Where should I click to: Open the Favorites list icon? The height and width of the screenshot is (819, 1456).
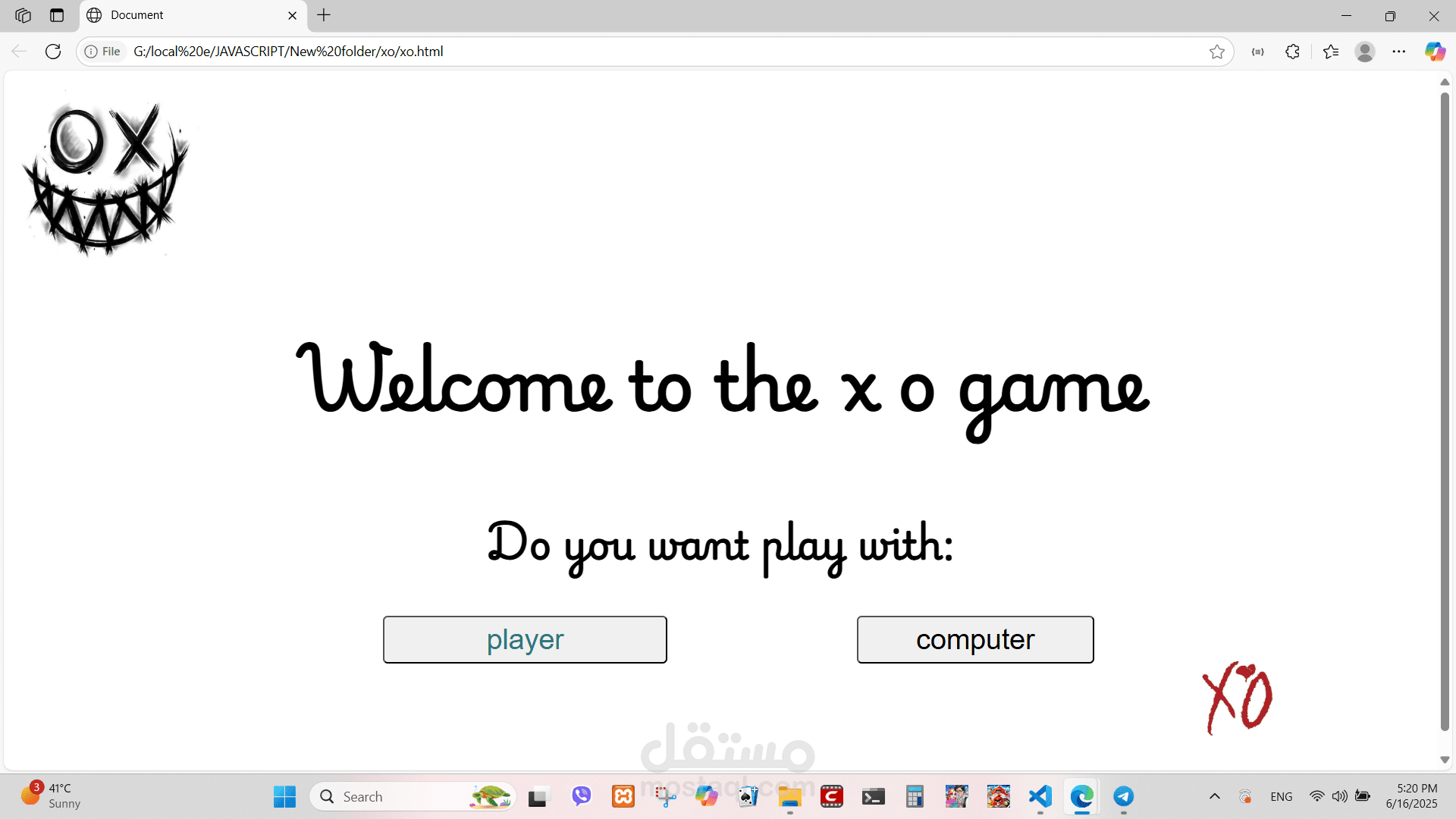point(1331,52)
